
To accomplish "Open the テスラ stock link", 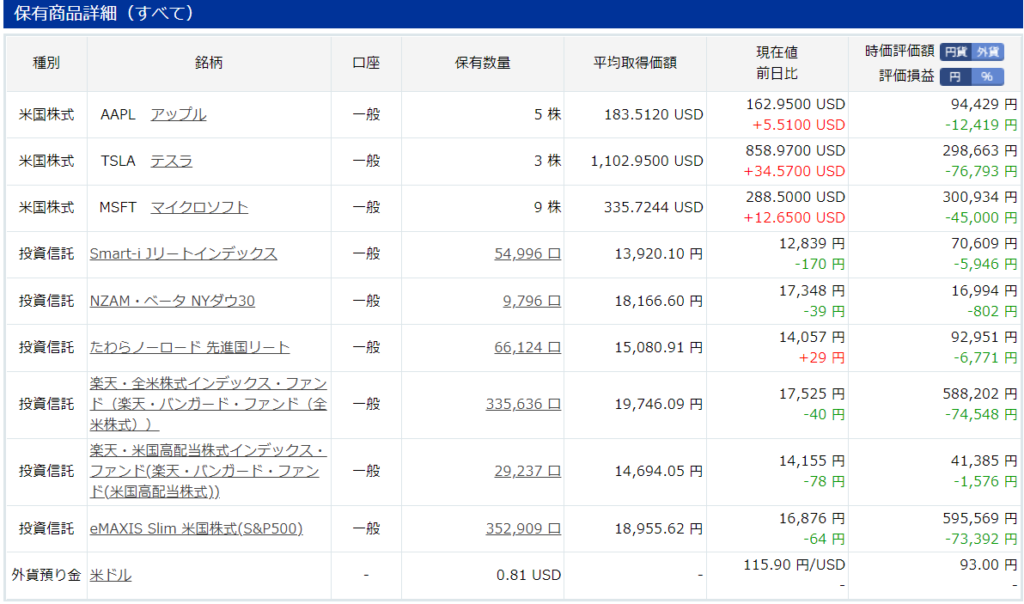I will (171, 161).
